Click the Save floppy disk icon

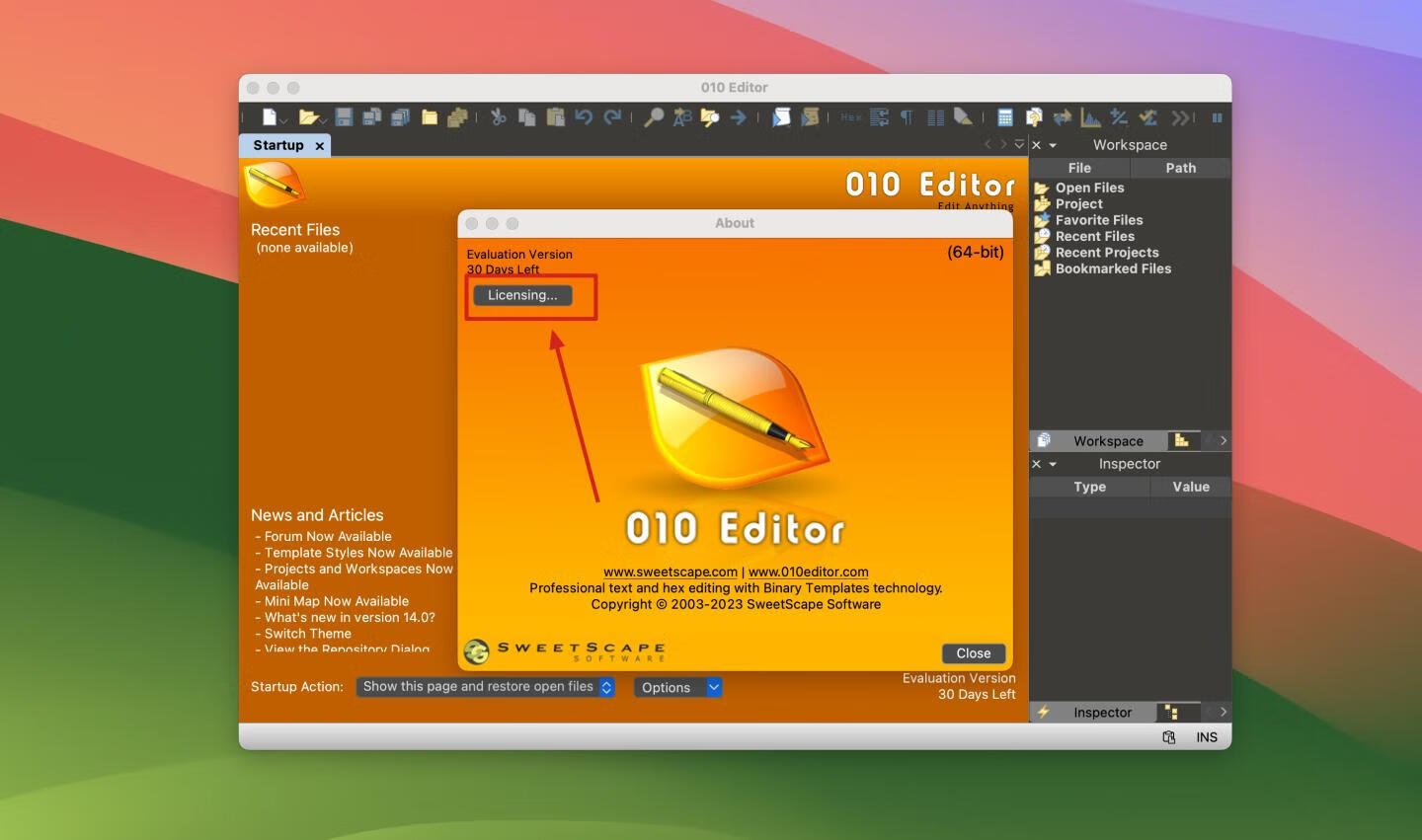click(344, 117)
